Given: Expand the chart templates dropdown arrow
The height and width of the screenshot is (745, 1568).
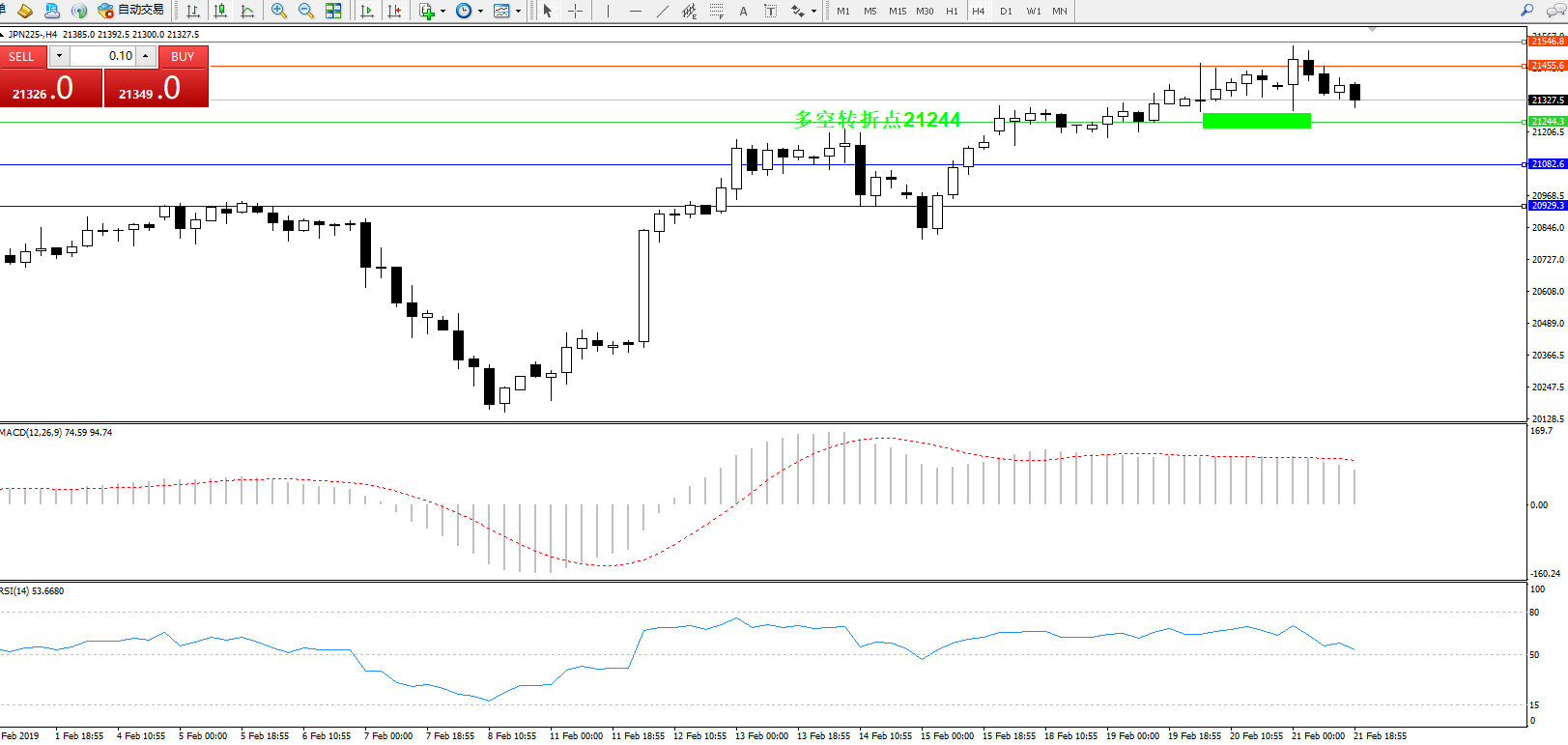Looking at the screenshot, I should pos(519,12).
